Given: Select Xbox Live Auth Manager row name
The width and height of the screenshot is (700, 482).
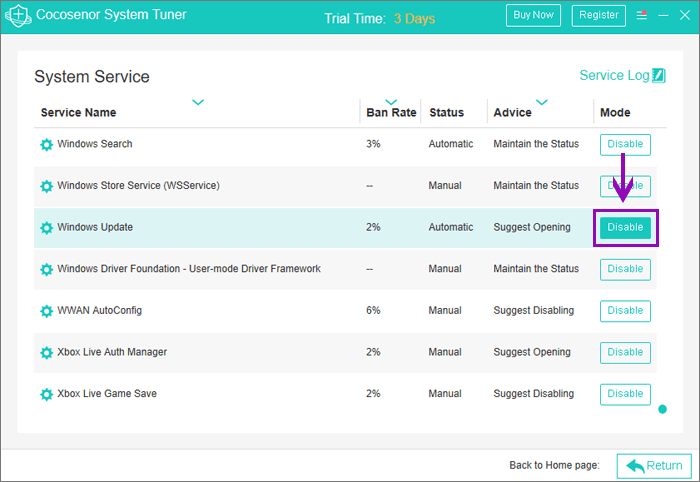Looking at the screenshot, I should (x=112, y=352).
